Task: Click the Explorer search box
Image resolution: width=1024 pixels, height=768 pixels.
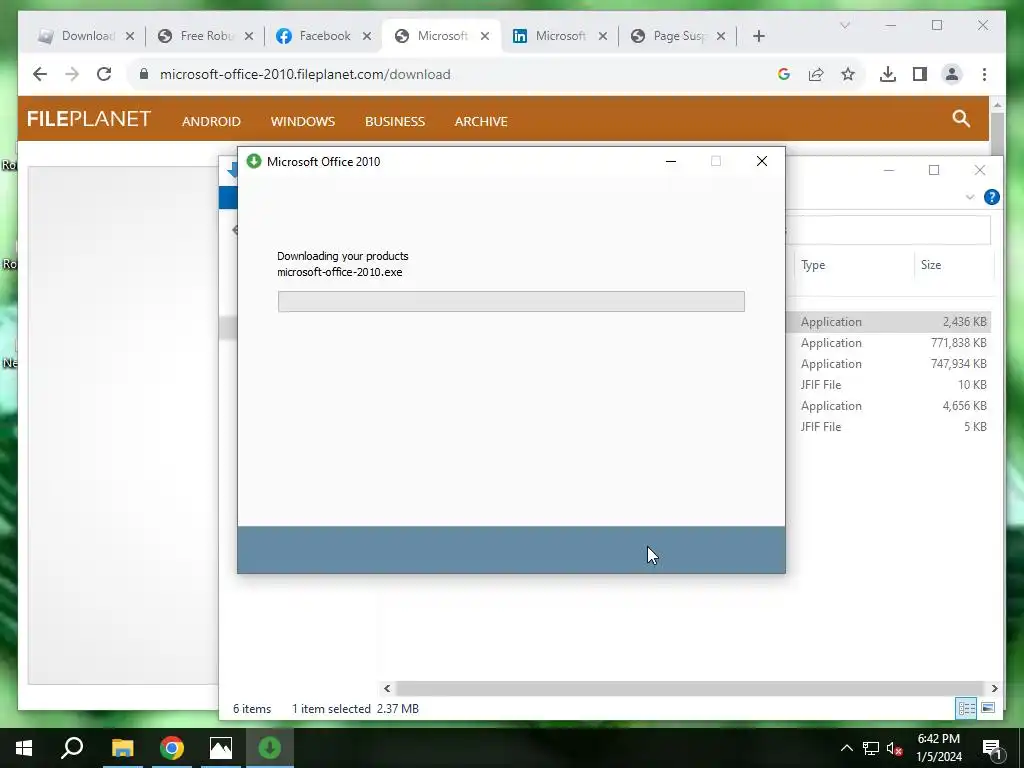Action: tap(888, 230)
